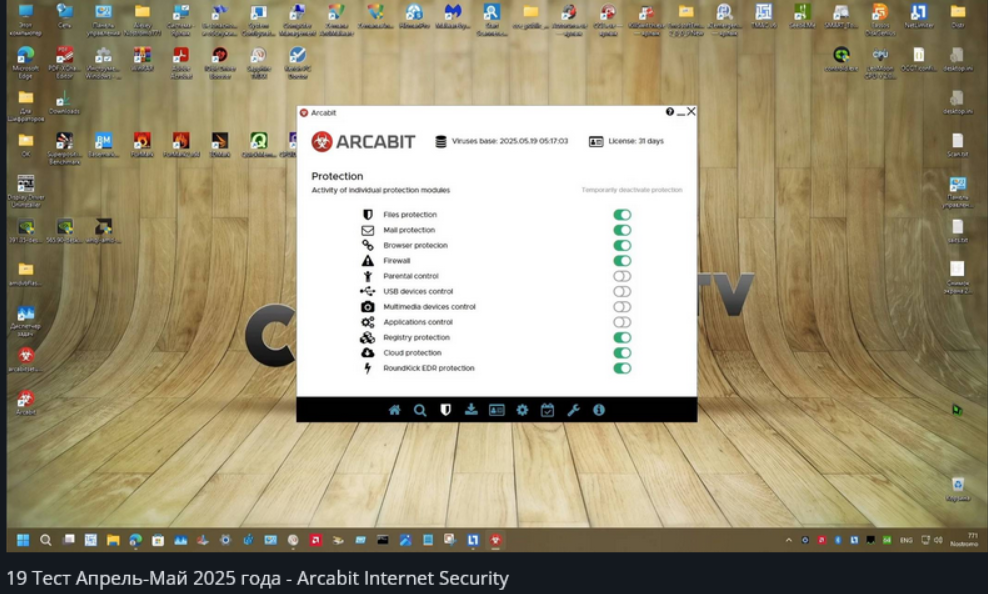Disable Files protection toggle
Screen dimensions: 988x594
click(622, 215)
